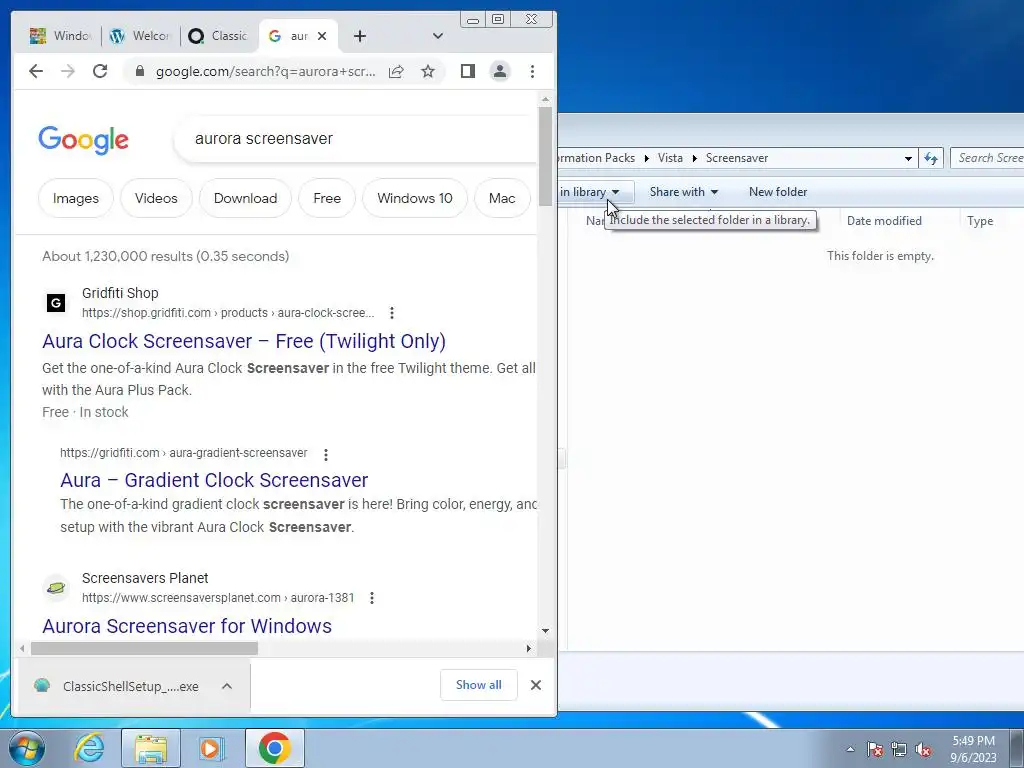
Task: Show hidden system tray icons
Action: (x=850, y=749)
